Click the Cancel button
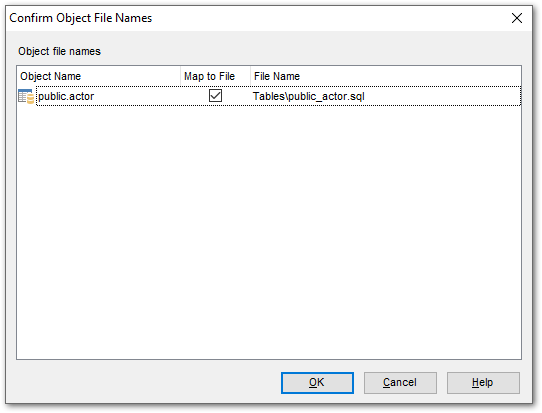Screen dimensions: 542x413 click(x=400, y=383)
